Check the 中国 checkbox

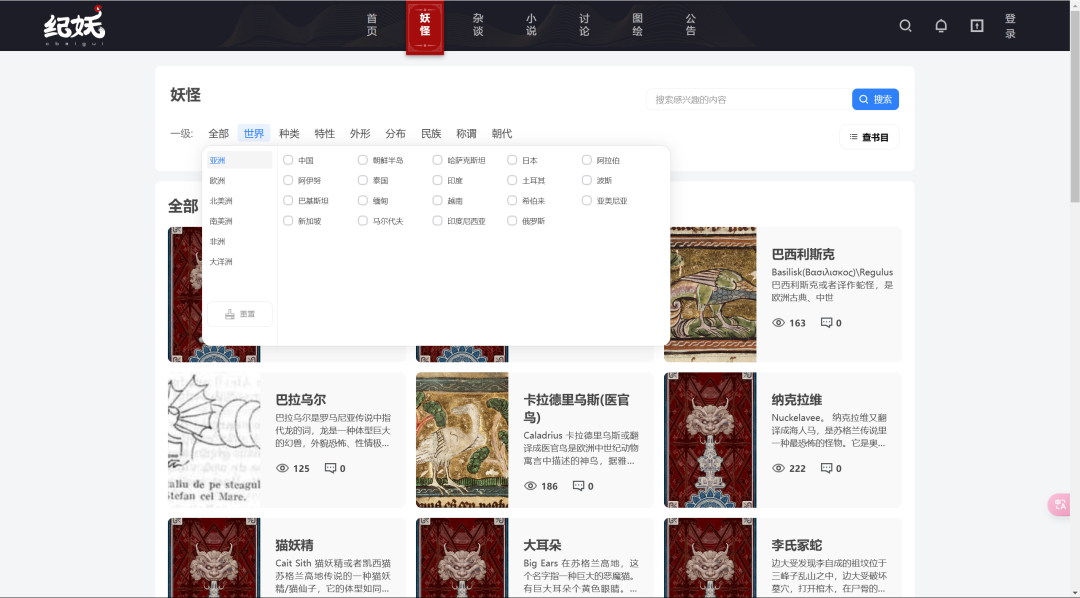[x=288, y=160]
